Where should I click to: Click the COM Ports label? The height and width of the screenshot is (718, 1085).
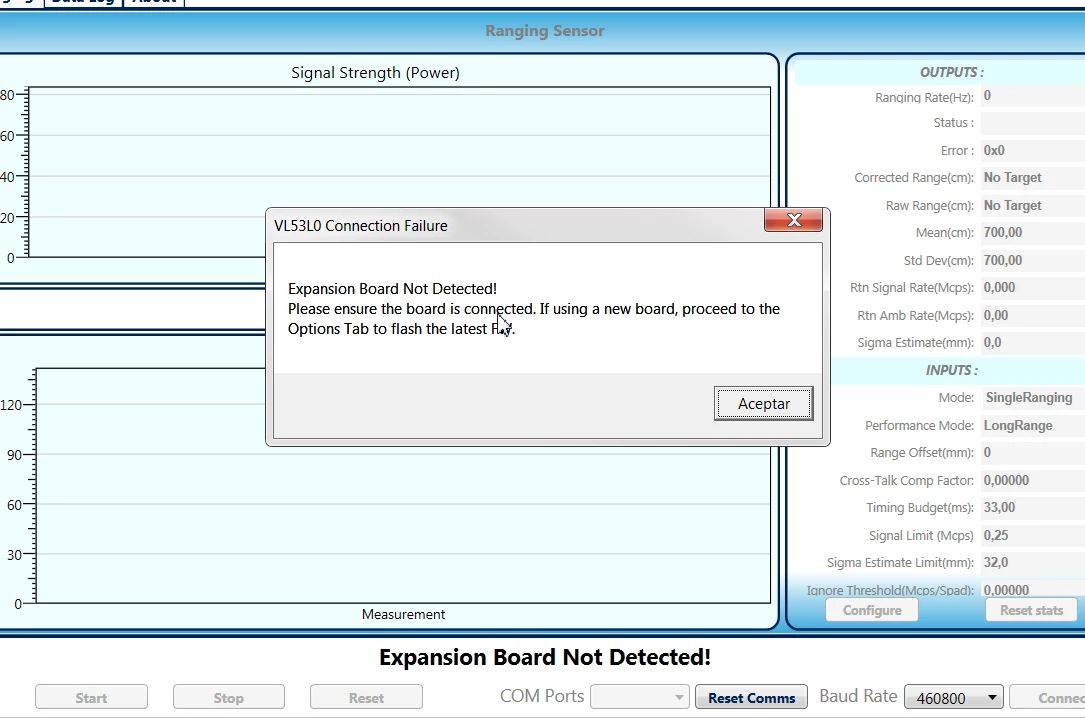[x=542, y=696]
